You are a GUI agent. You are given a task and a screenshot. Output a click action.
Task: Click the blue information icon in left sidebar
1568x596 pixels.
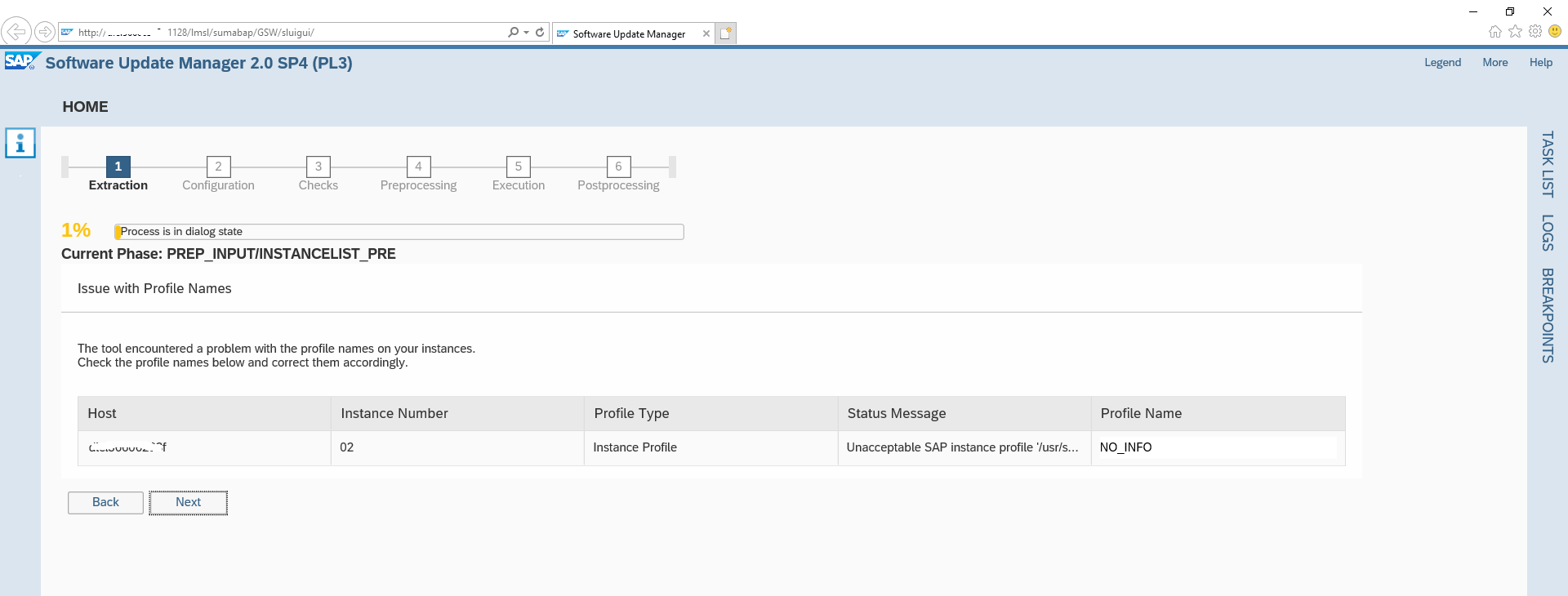coord(20,143)
